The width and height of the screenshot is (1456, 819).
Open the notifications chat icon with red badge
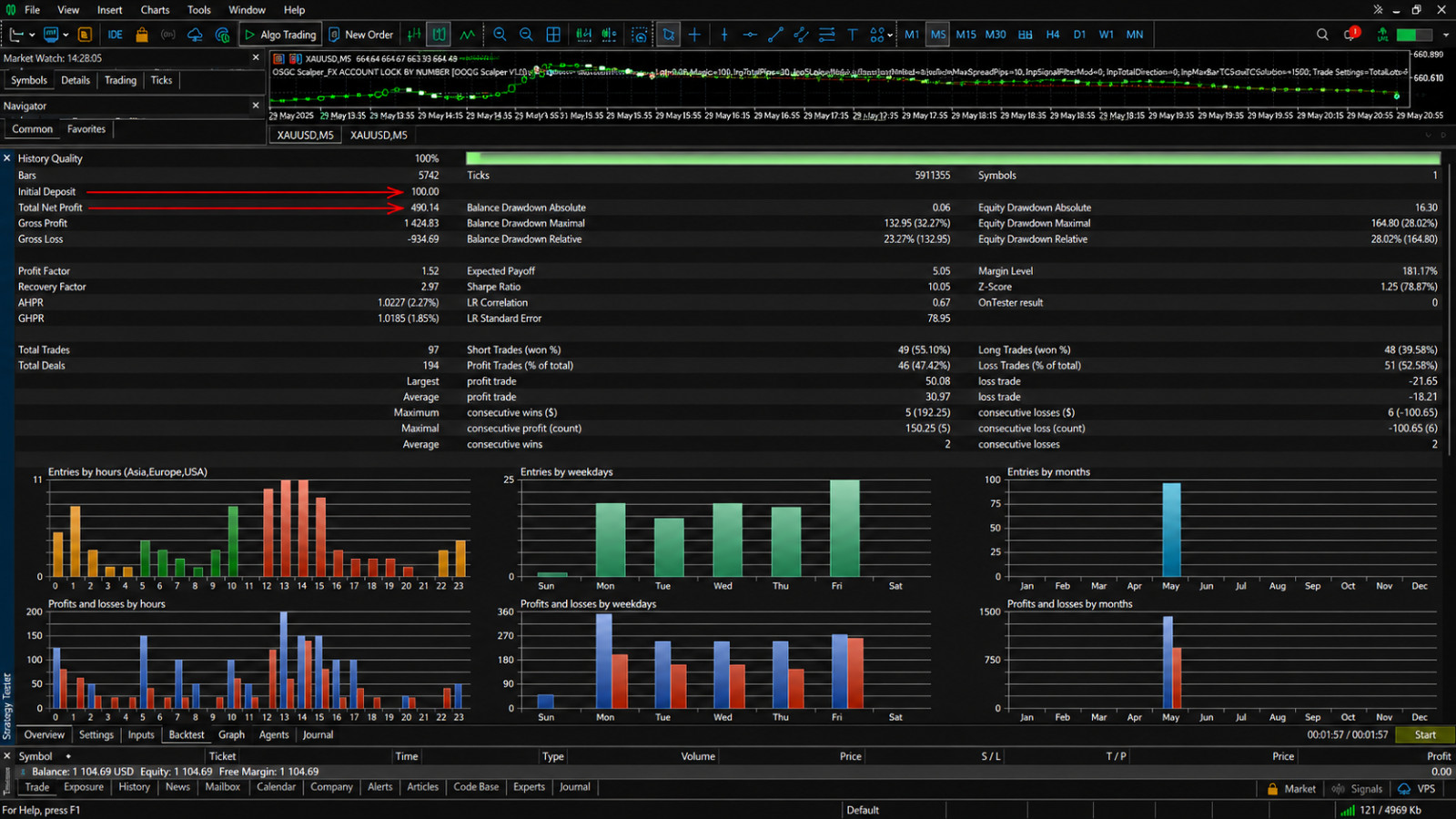1351,35
